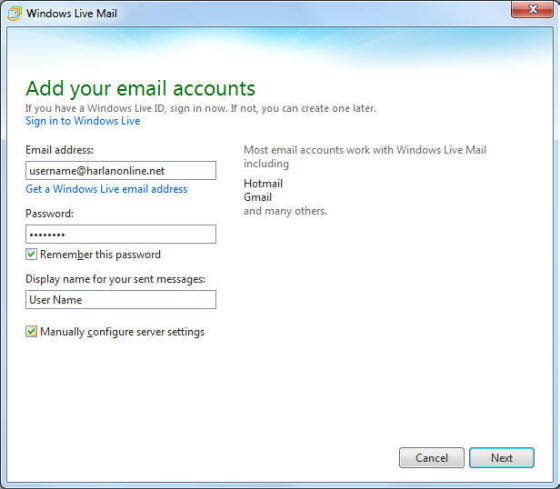Cancel the email account setup
Viewport: 560px width, 489px height.
[x=431, y=458]
